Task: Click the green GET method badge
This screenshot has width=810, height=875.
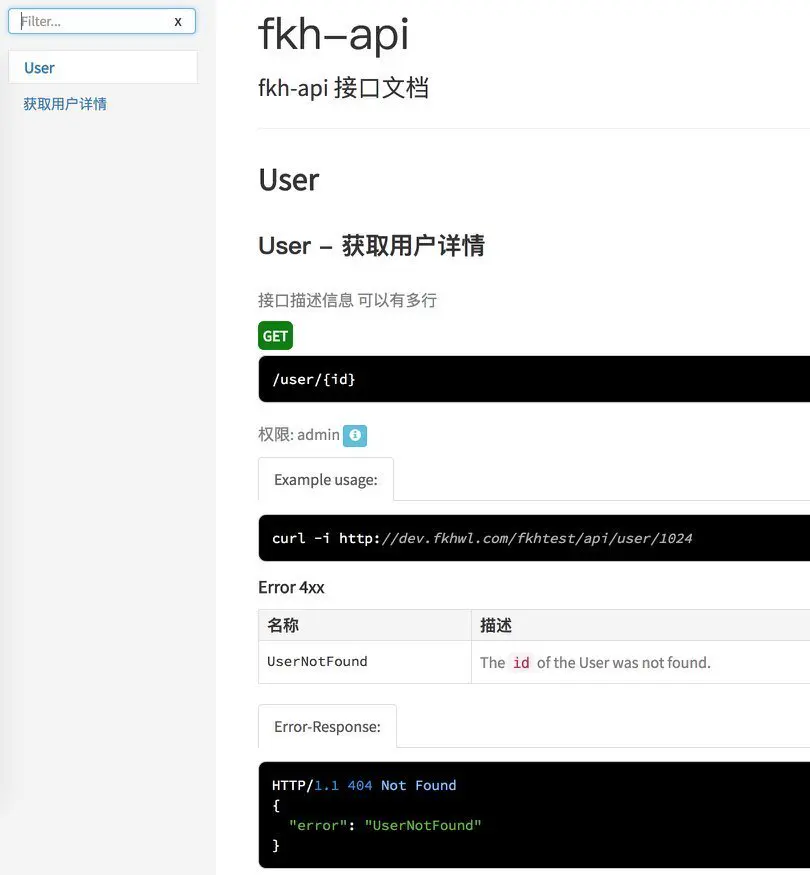Action: tap(275, 335)
